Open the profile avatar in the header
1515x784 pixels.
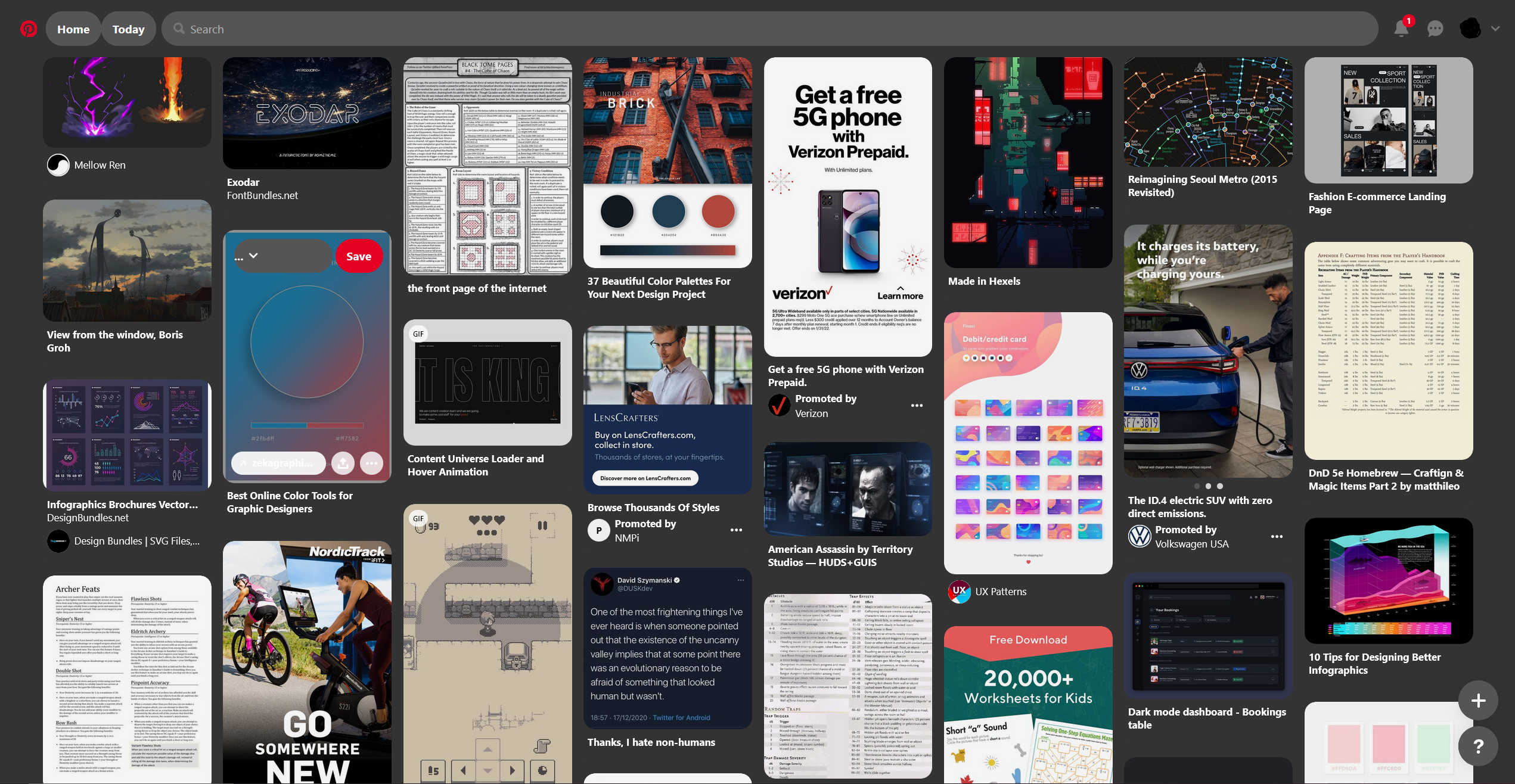tap(1470, 29)
